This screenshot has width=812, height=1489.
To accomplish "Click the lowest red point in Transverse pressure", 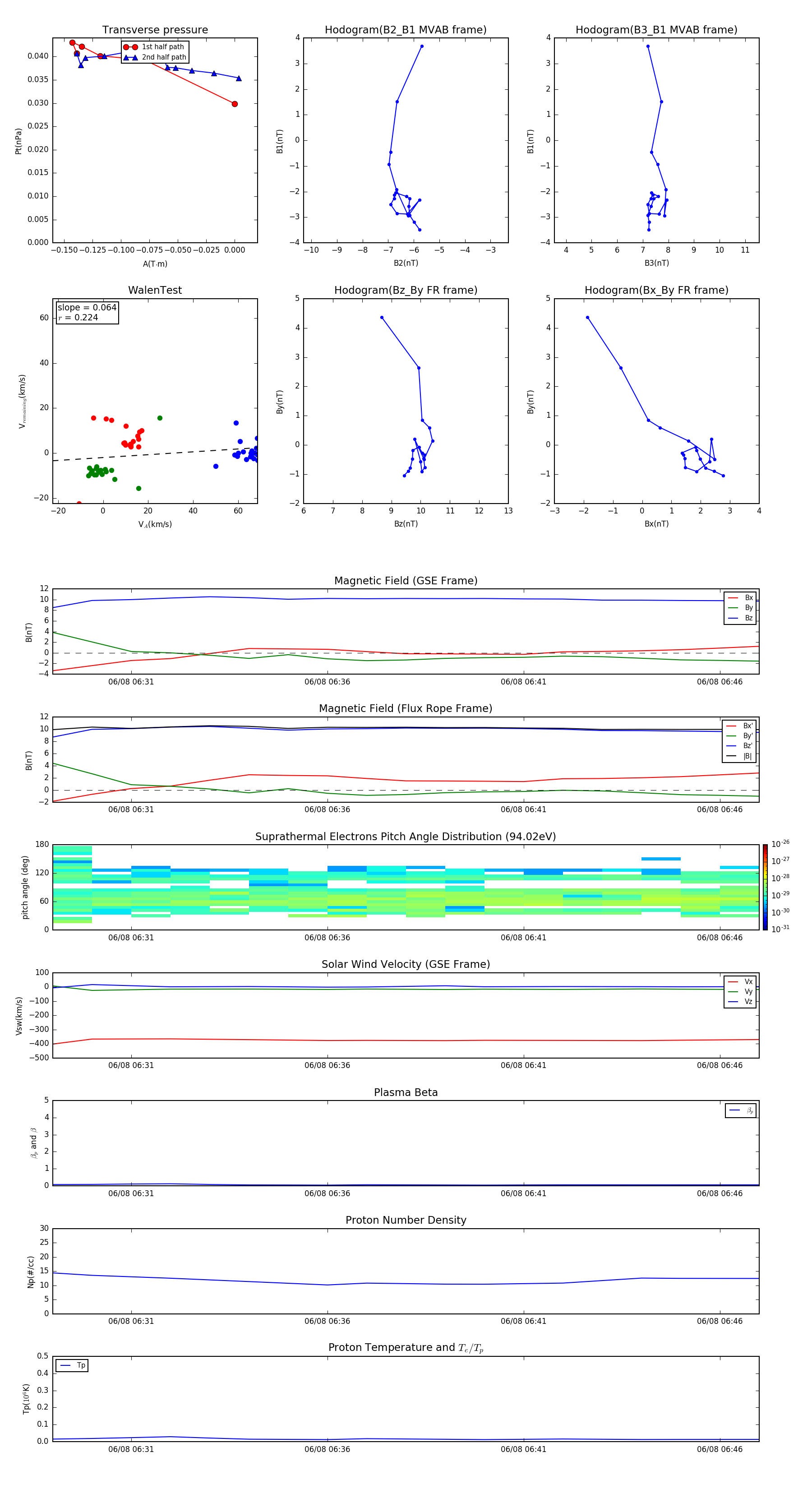I will pyautogui.click(x=235, y=104).
